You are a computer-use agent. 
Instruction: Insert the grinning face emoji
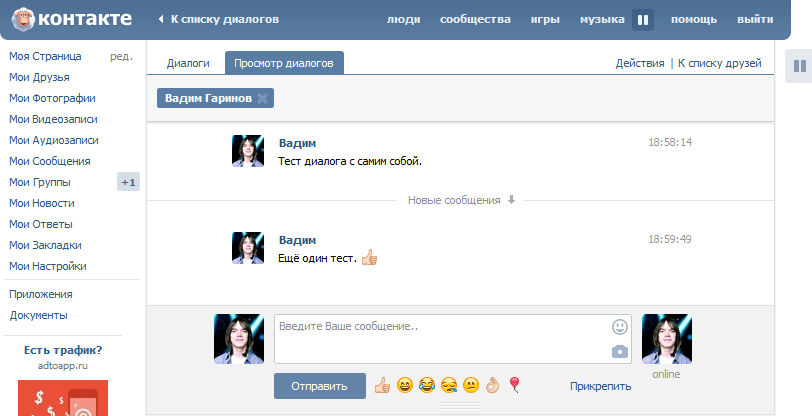tap(404, 385)
